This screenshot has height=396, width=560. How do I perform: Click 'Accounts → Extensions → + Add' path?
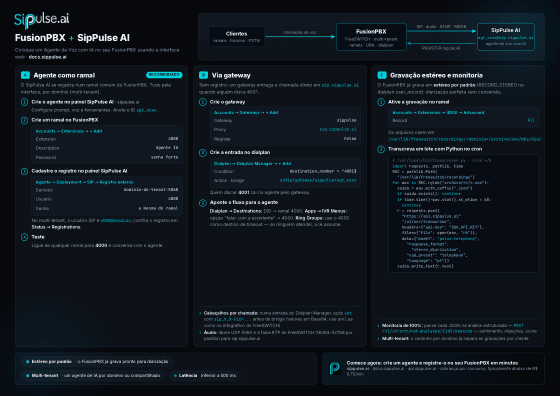pos(69,131)
